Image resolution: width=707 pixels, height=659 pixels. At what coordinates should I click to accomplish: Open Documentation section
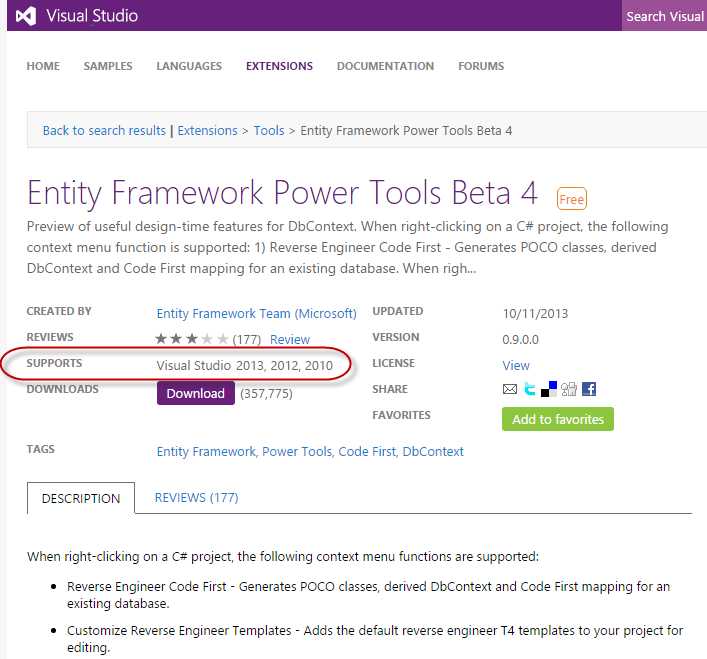[x=385, y=66]
